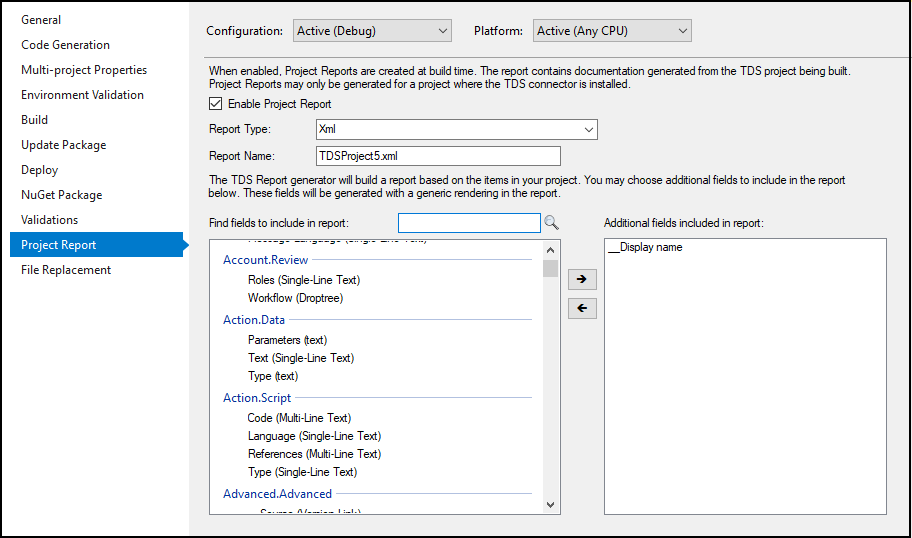Viewport: 912px width, 538px height.
Task: Click the field list scroll up arrow
Action: (x=550, y=249)
